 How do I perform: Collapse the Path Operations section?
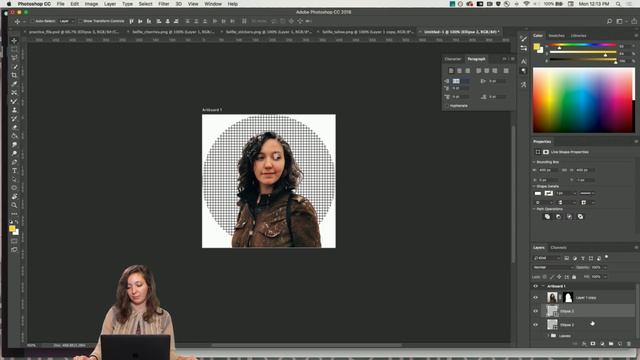pos(534,209)
